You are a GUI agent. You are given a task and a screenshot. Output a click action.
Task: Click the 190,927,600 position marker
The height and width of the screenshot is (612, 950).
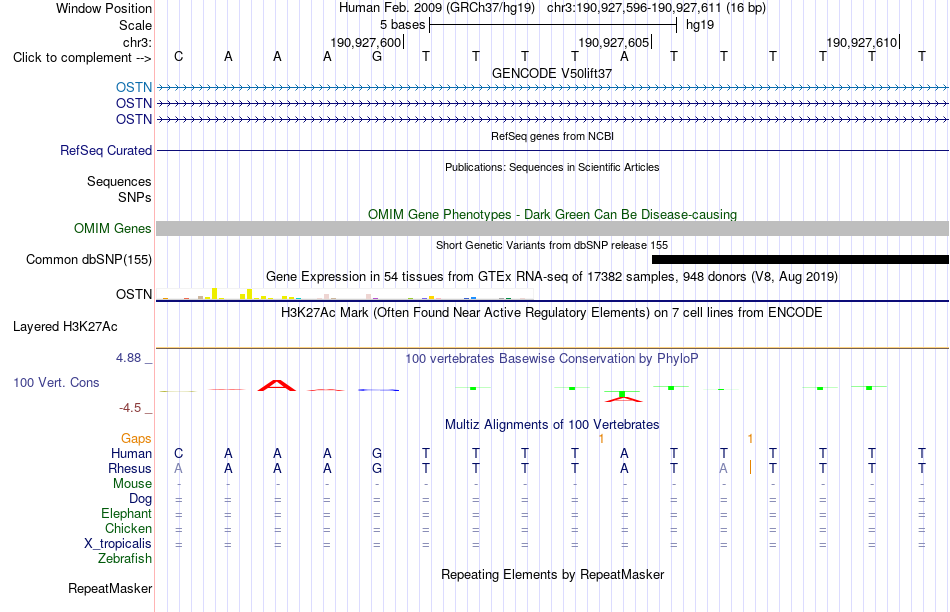pos(366,42)
